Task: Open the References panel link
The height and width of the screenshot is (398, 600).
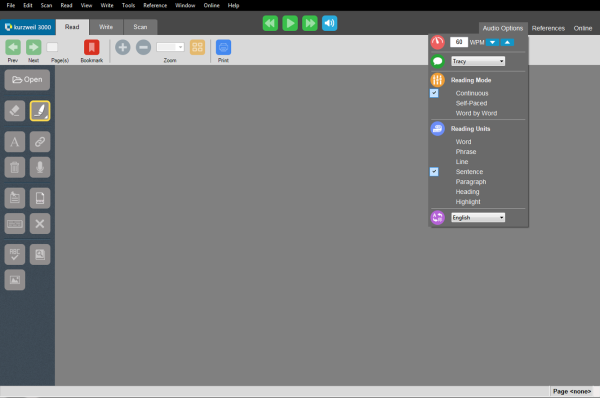Action: coord(548,28)
